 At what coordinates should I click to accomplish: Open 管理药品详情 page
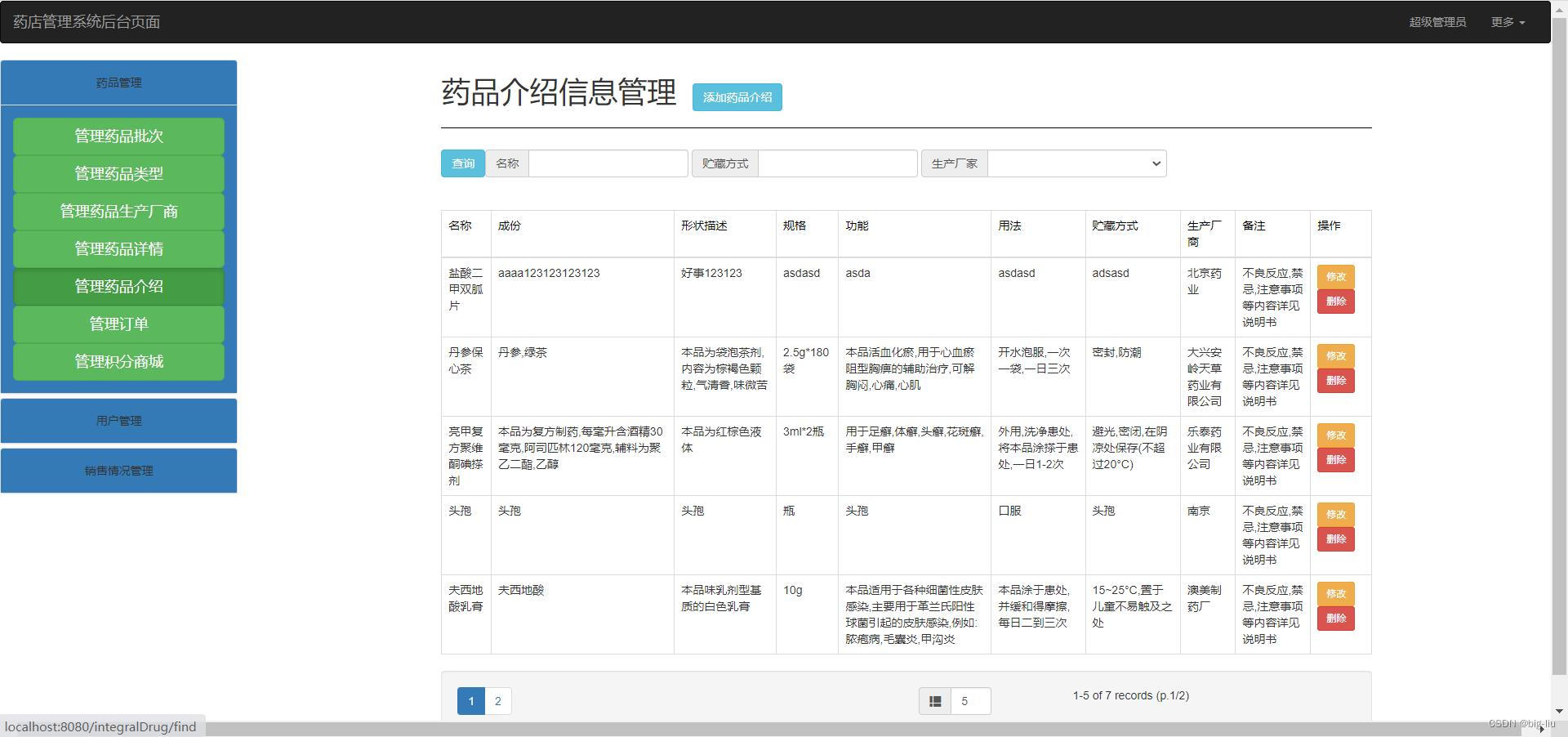tap(118, 248)
